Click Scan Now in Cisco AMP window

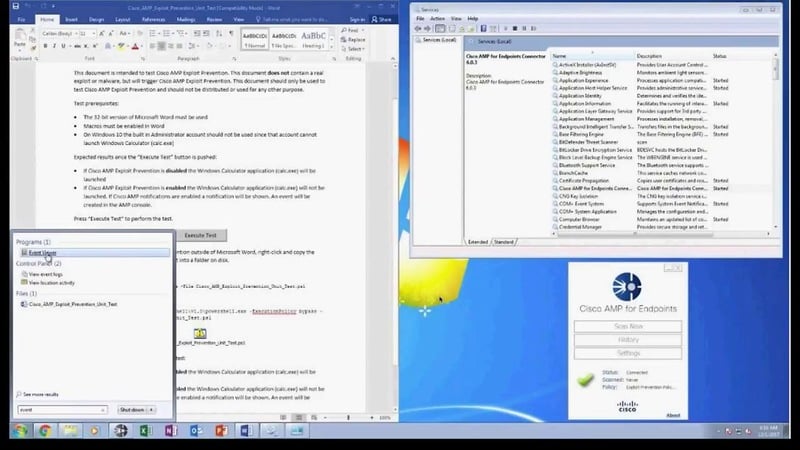628,327
